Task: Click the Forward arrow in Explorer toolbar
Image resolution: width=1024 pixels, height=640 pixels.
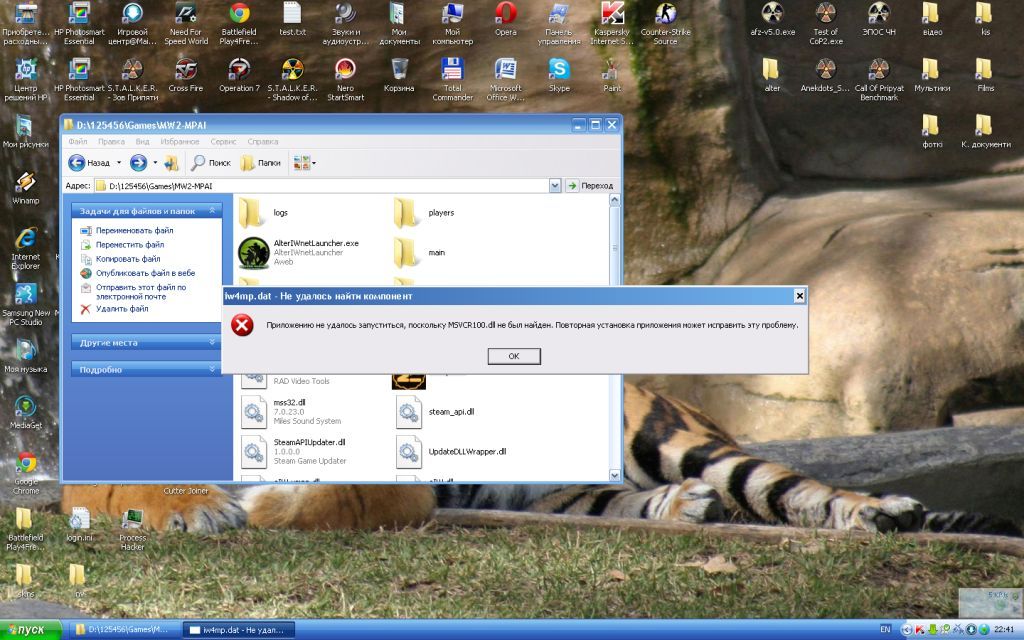Action: pyautogui.click(x=138, y=163)
